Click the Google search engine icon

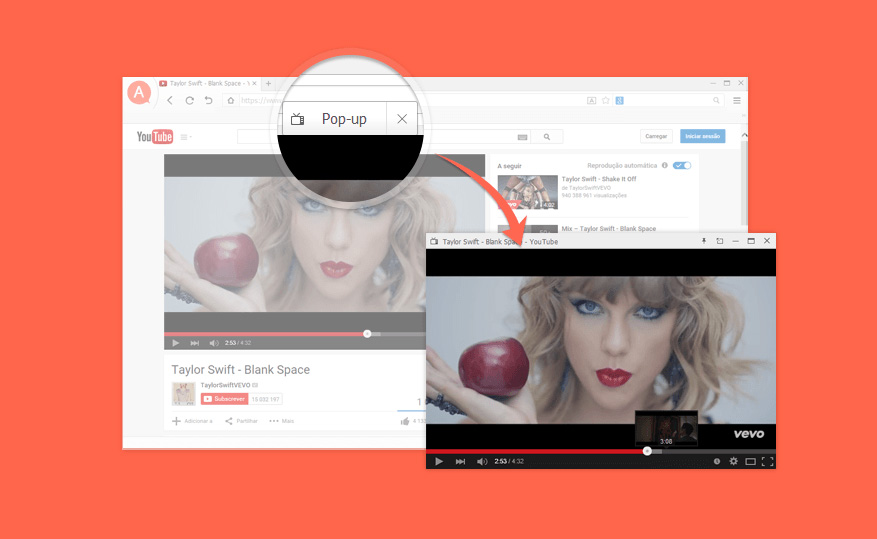(x=620, y=101)
